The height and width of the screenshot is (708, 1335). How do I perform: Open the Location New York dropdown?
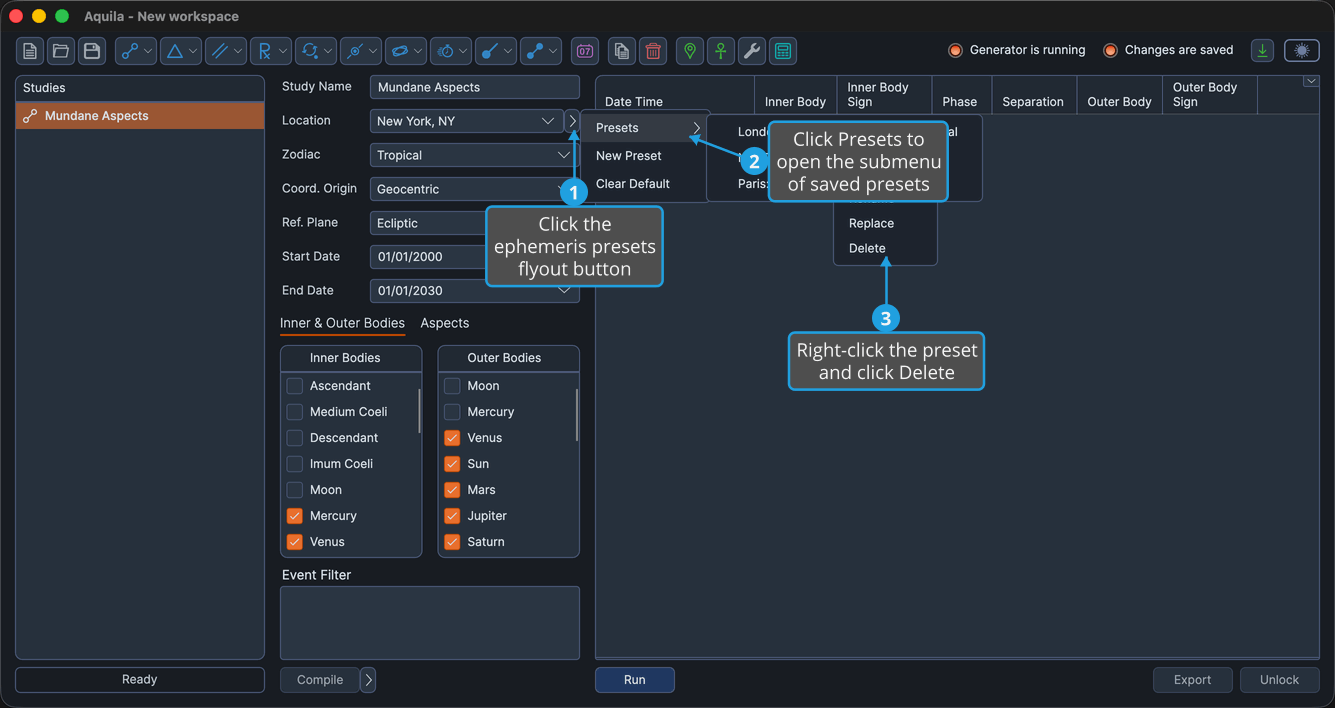click(x=466, y=121)
